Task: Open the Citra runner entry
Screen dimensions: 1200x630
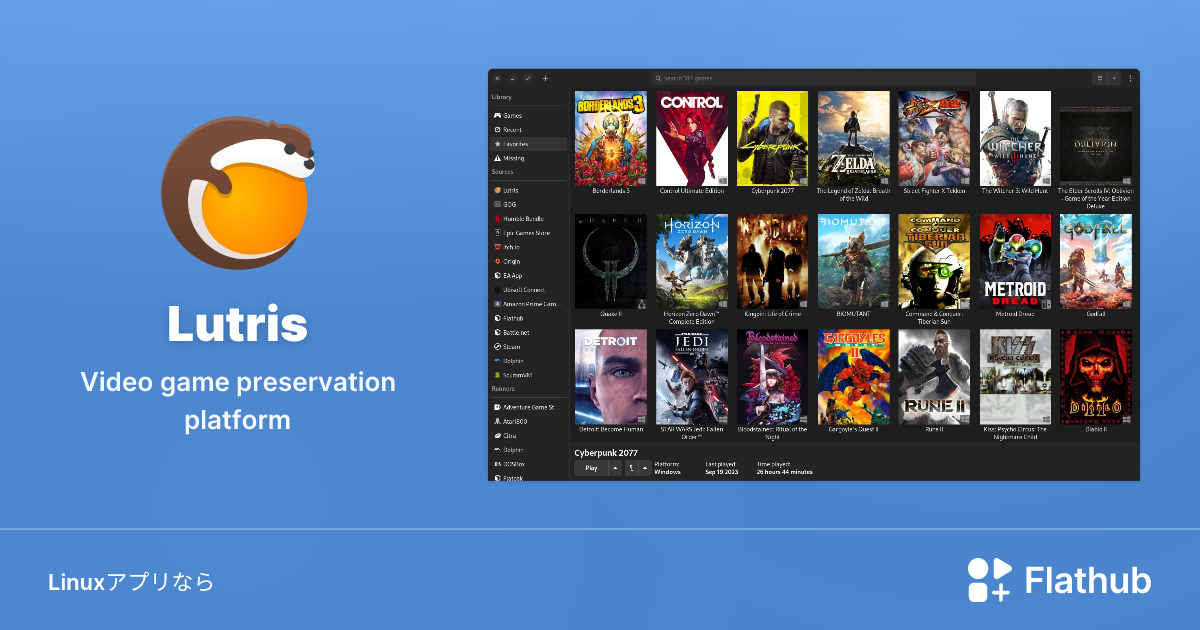Action: click(510, 436)
